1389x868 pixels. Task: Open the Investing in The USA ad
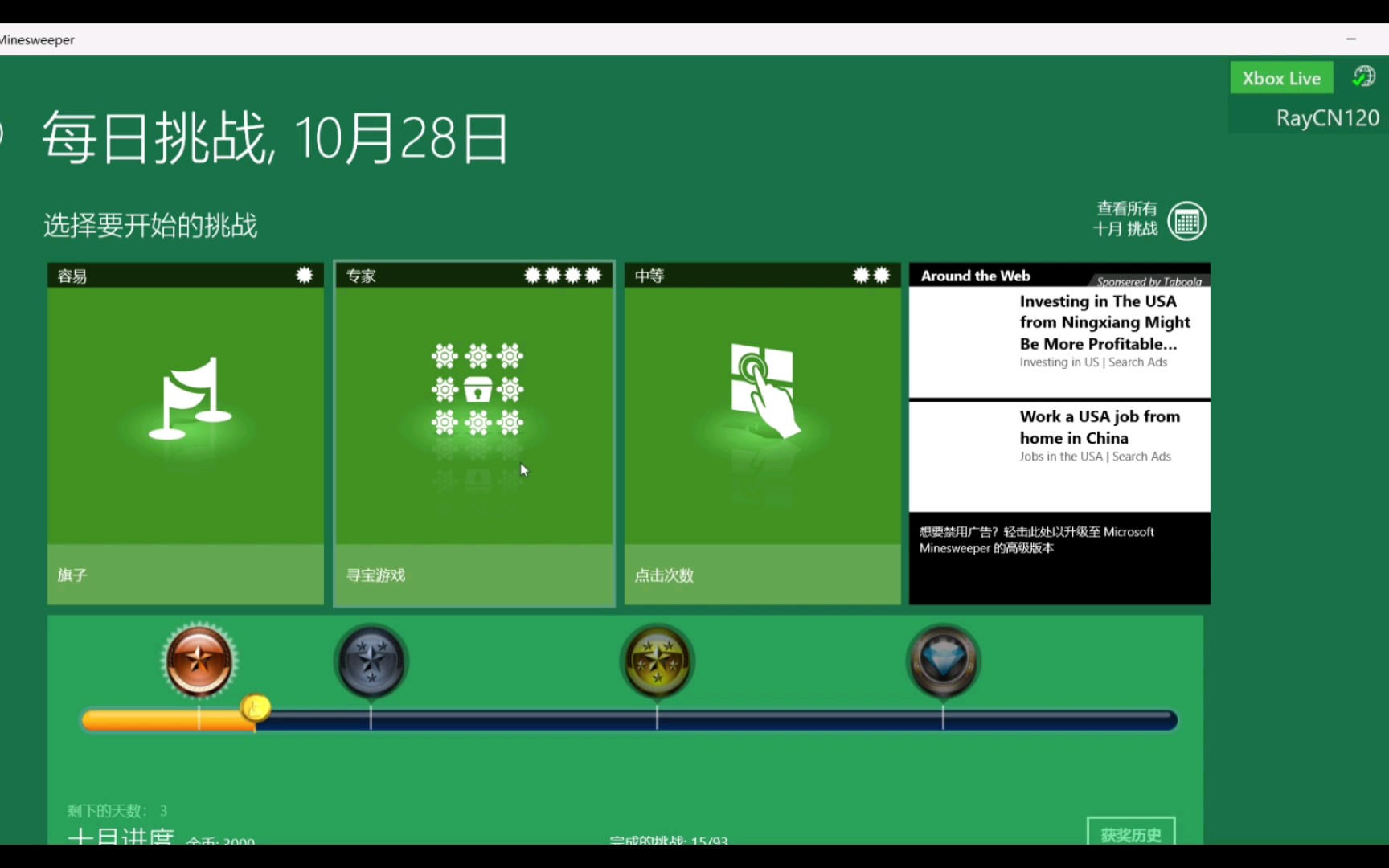1059,342
